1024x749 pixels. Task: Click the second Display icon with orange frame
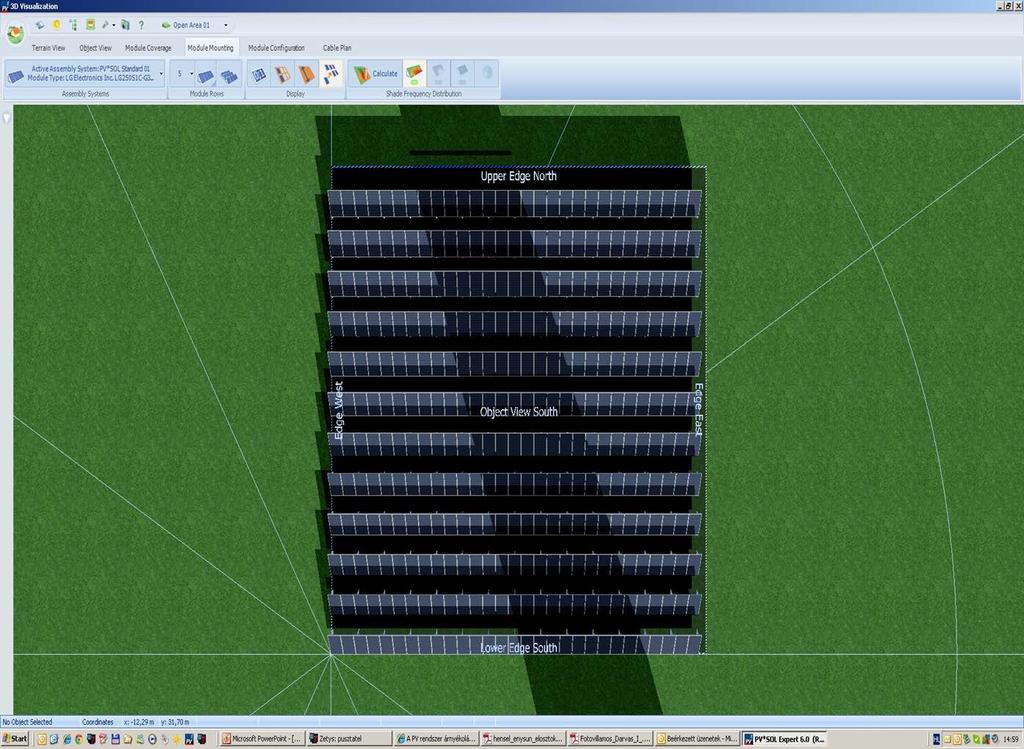[x=283, y=74]
